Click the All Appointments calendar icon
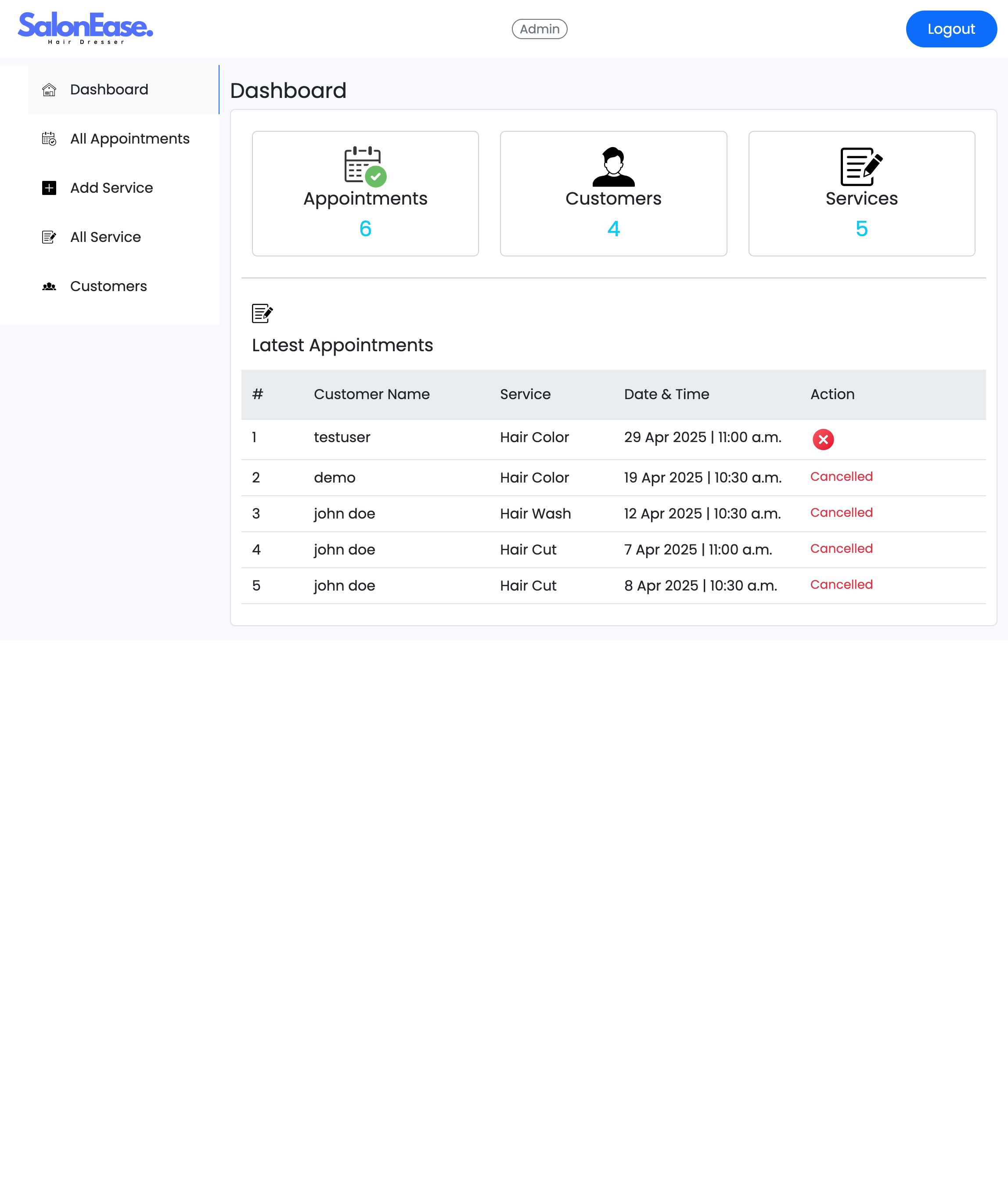1008x1182 pixels. (49, 139)
